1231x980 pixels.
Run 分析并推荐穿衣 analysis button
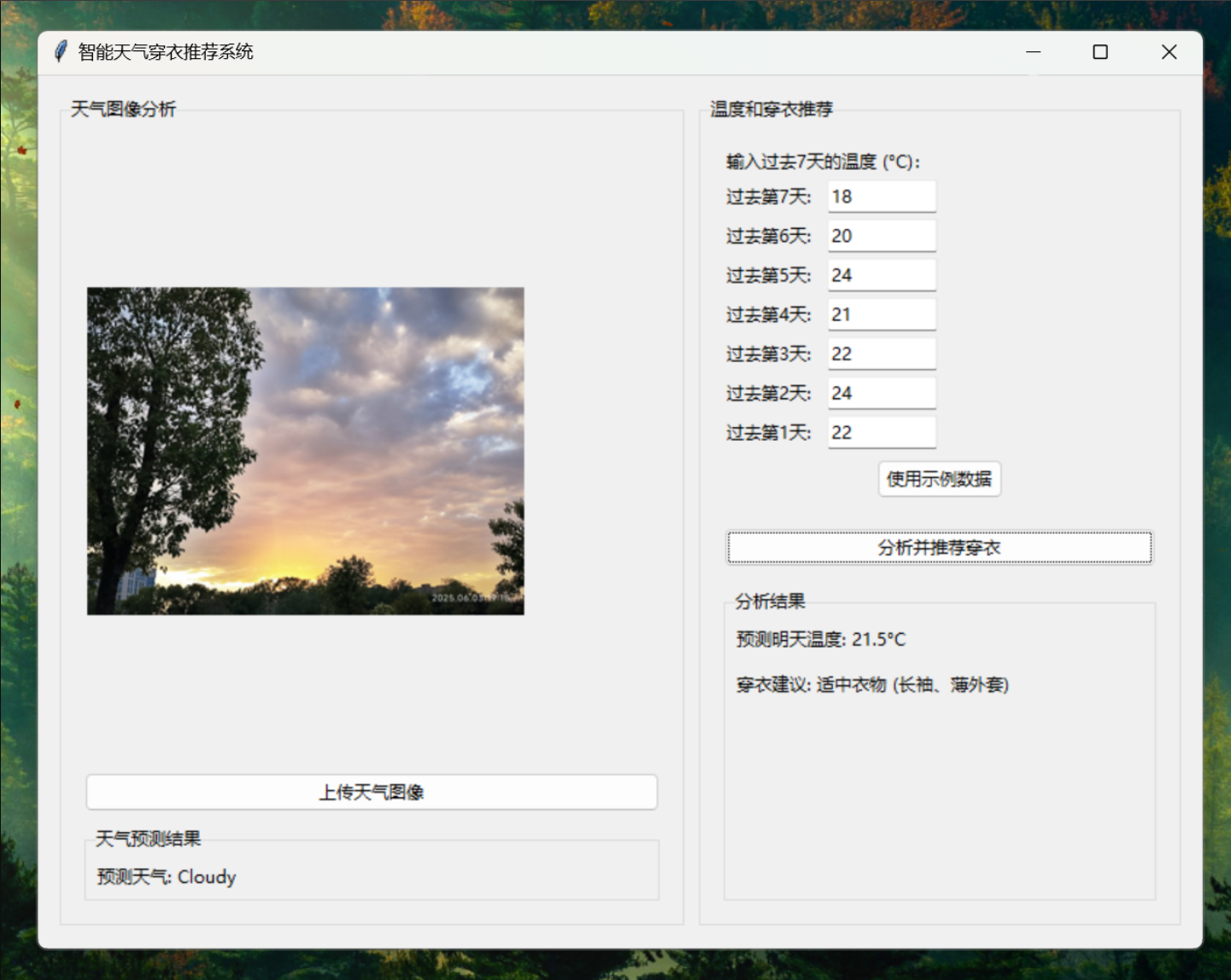(939, 548)
